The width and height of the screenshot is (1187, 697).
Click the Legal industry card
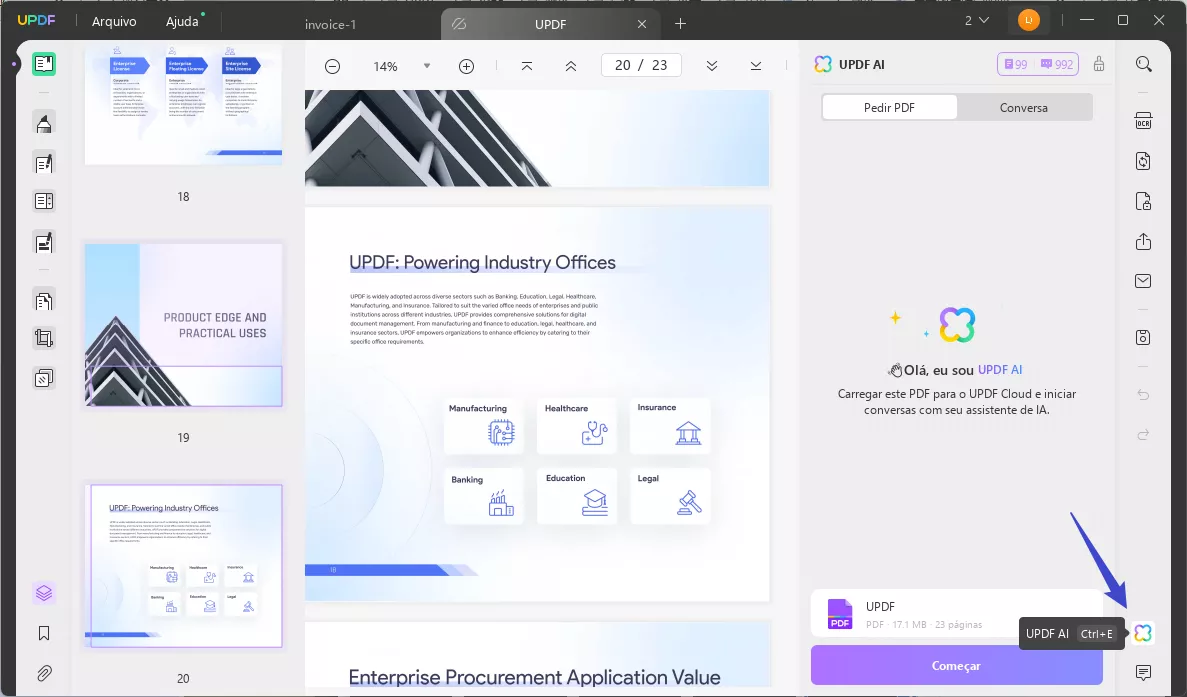tap(670, 496)
